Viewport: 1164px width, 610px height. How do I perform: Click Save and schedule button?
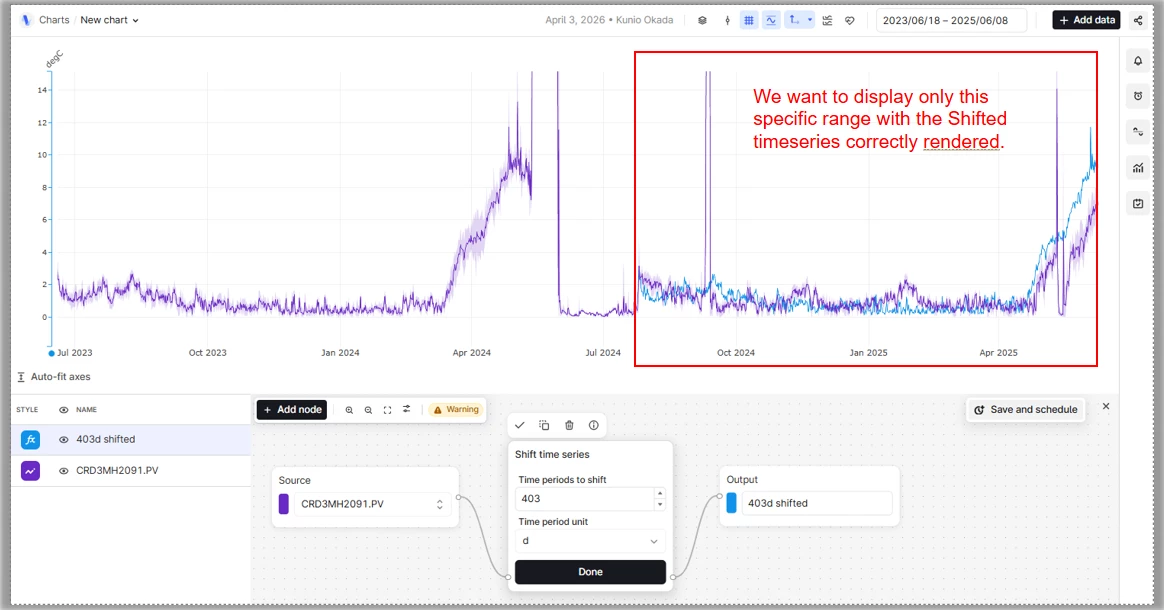[1026, 410]
